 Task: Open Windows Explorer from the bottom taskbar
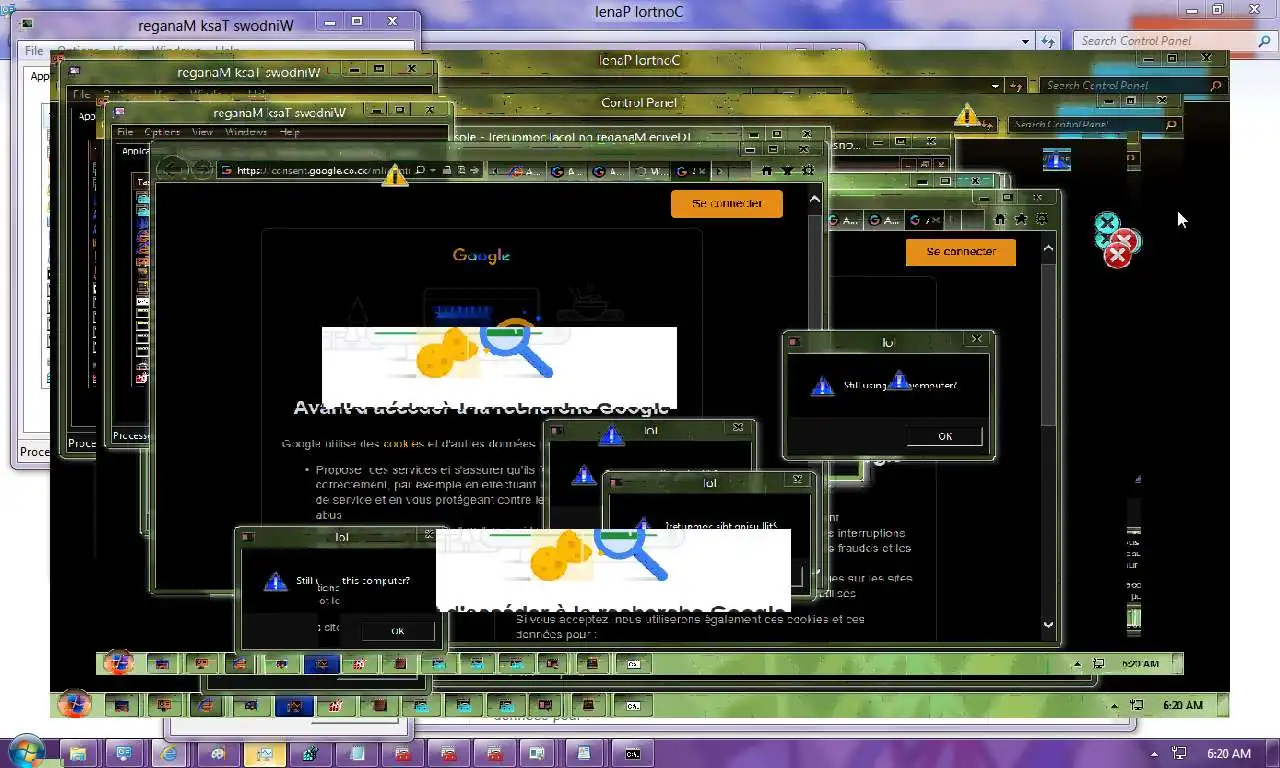[77, 753]
